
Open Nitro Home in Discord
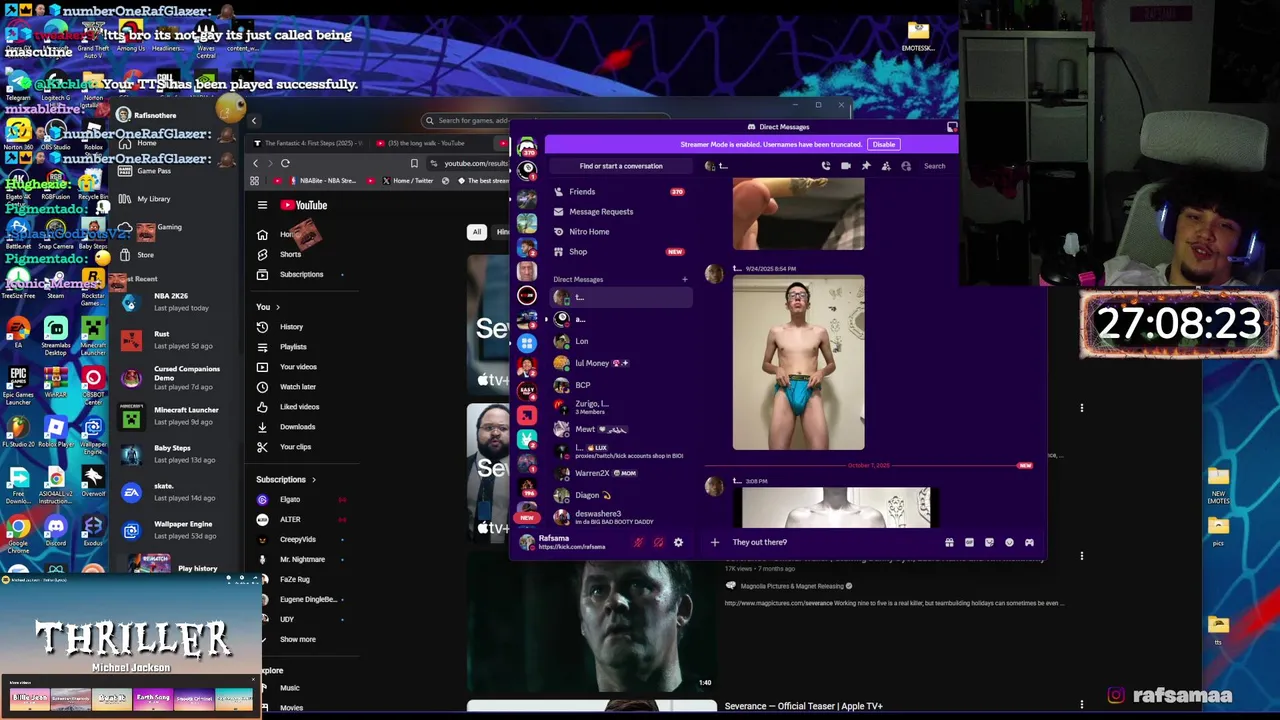point(620,231)
